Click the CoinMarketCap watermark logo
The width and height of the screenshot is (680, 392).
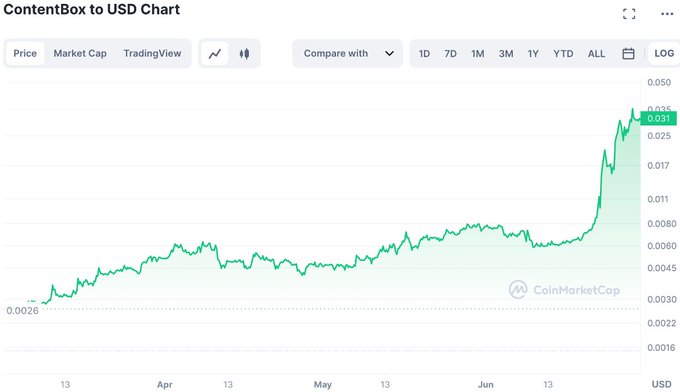coord(564,290)
